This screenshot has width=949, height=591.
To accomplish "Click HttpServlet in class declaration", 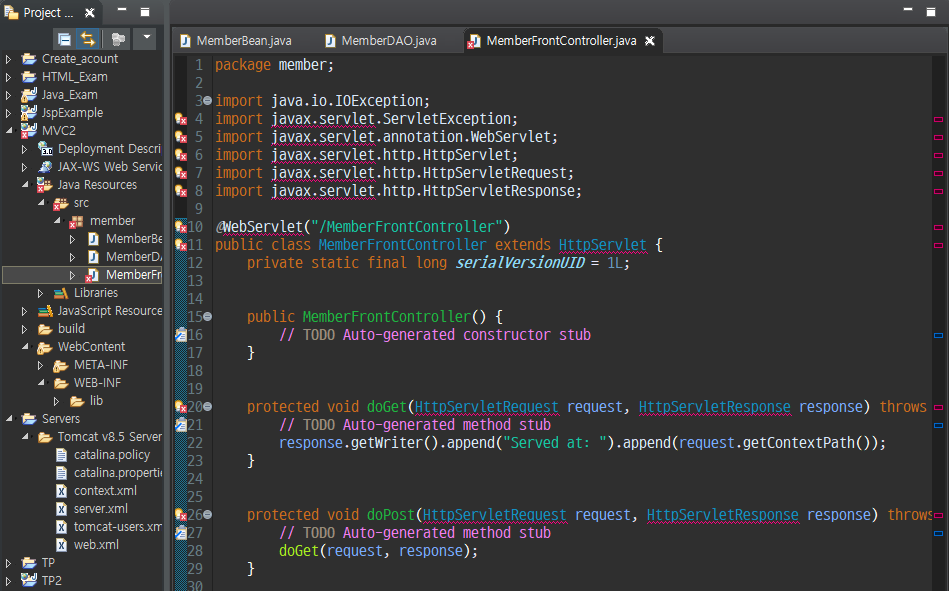I will pyautogui.click(x=602, y=245).
